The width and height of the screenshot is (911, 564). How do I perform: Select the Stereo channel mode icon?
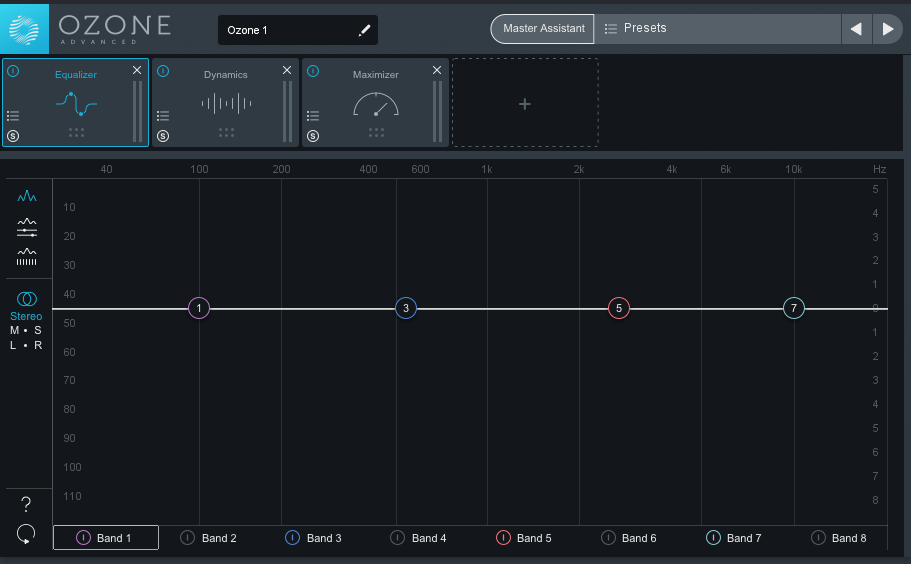pos(26,299)
